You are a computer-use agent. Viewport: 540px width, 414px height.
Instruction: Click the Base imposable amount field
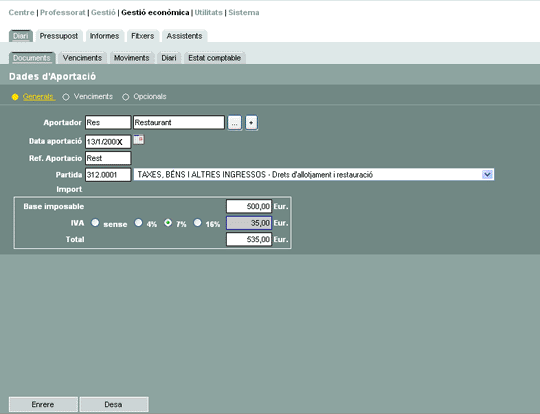click(x=249, y=206)
